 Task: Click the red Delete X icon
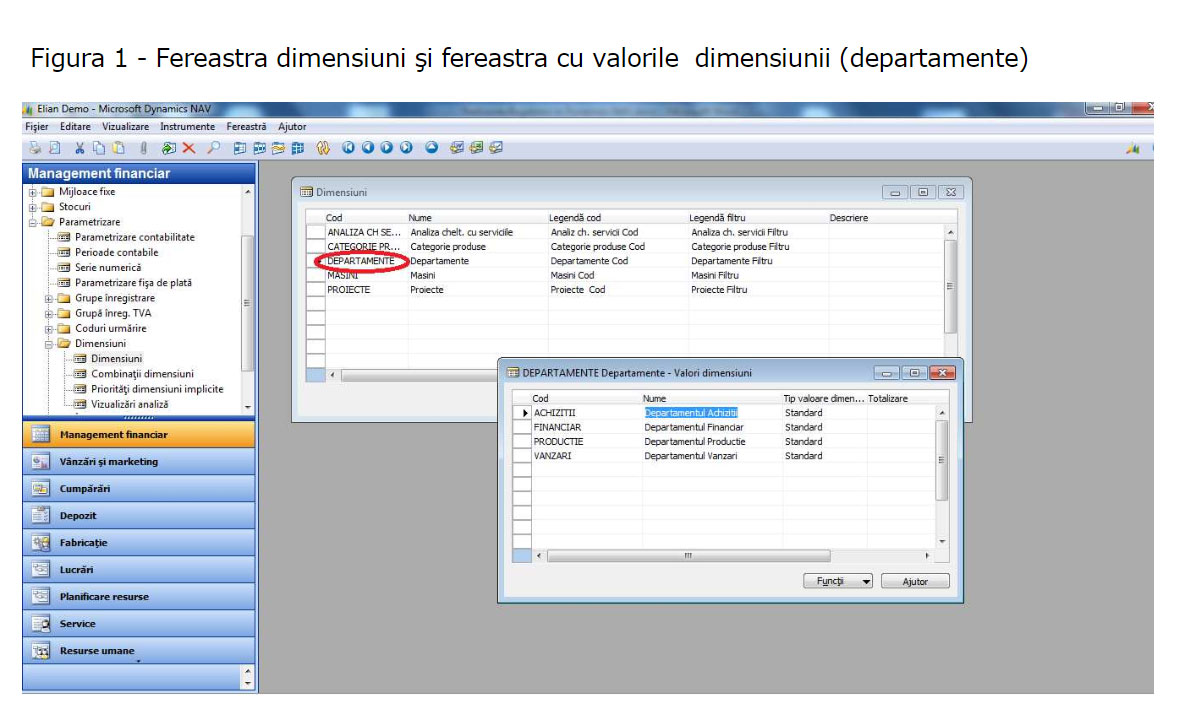point(189,148)
